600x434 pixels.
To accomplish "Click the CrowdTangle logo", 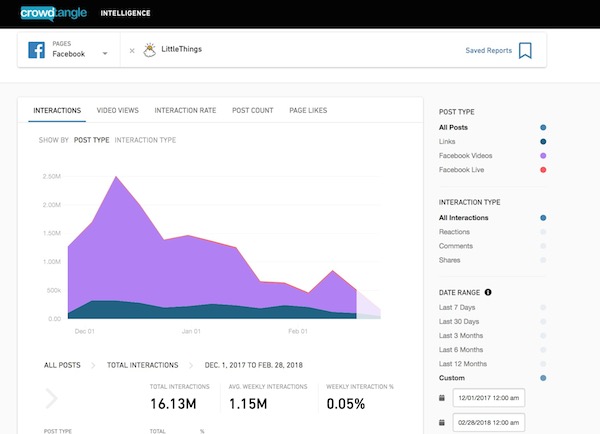I will click(49, 15).
